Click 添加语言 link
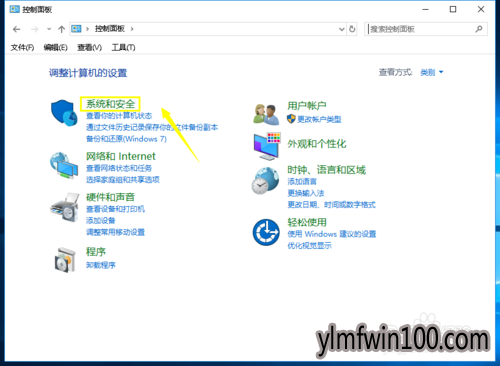Image resolution: width=500 pixels, height=366 pixels. click(302, 182)
